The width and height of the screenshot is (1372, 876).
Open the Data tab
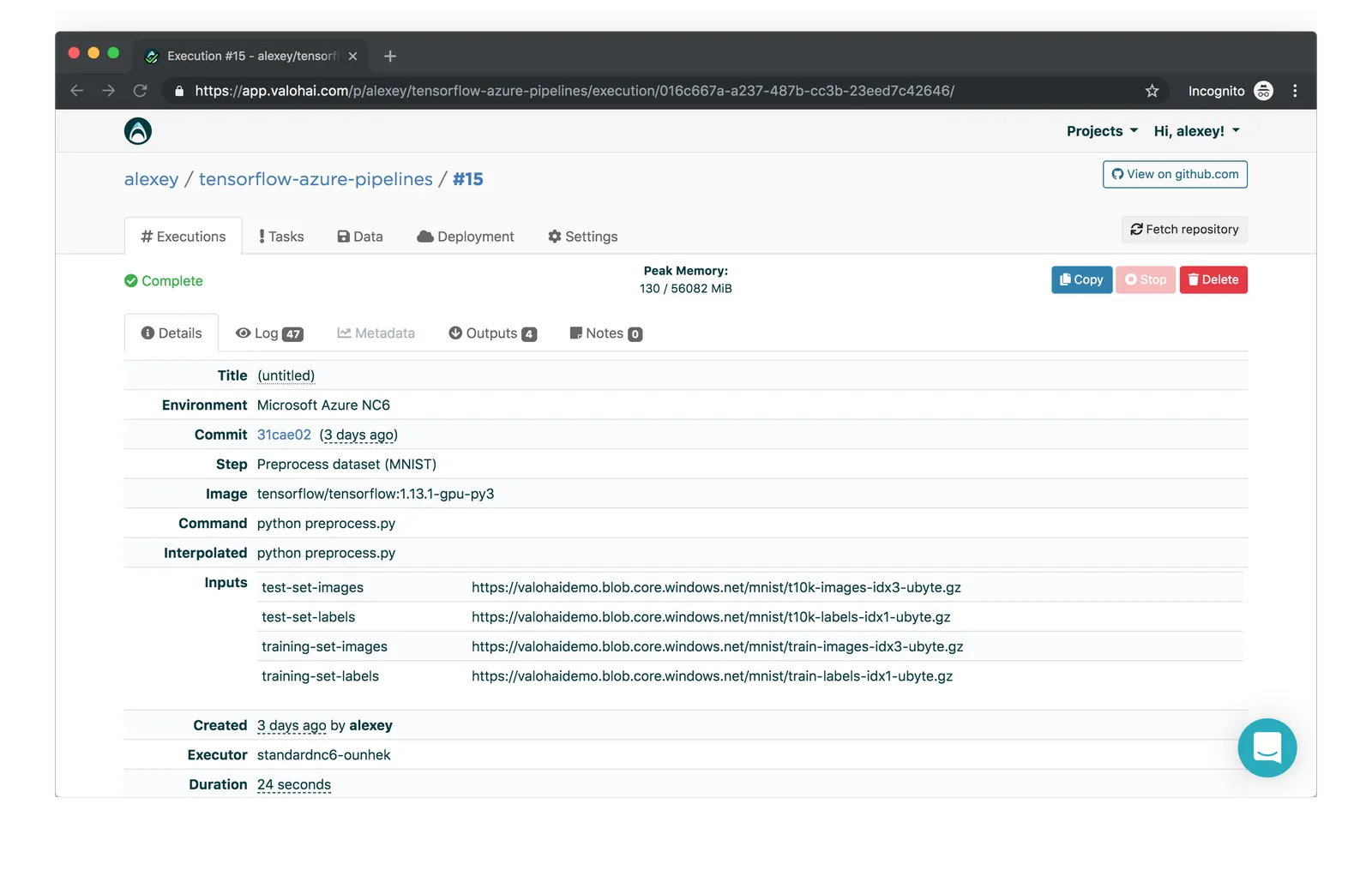point(360,236)
